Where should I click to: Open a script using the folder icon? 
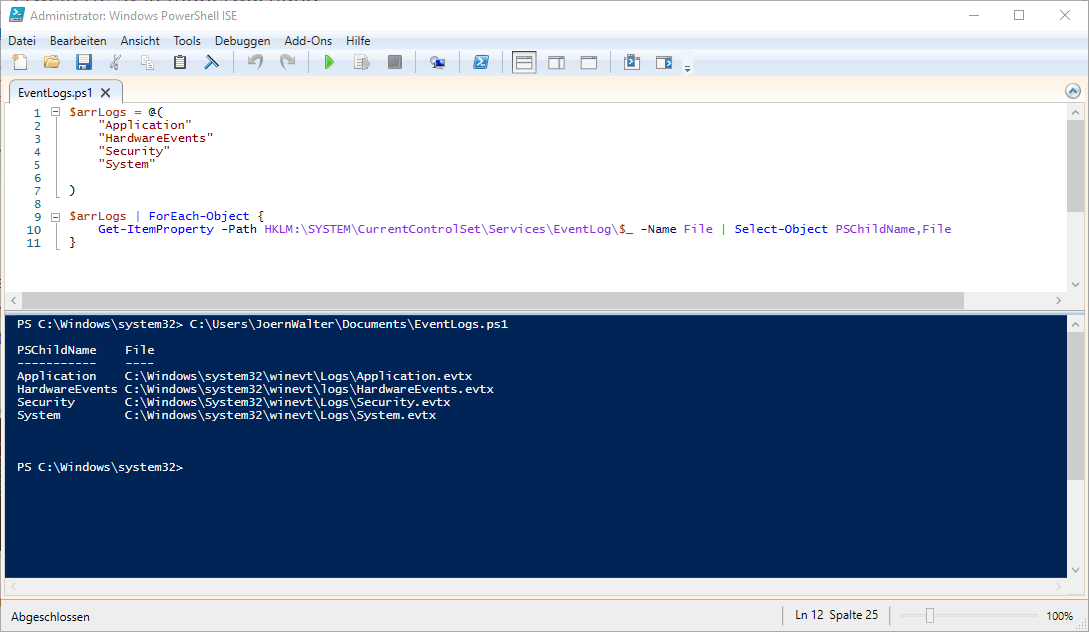pos(52,62)
